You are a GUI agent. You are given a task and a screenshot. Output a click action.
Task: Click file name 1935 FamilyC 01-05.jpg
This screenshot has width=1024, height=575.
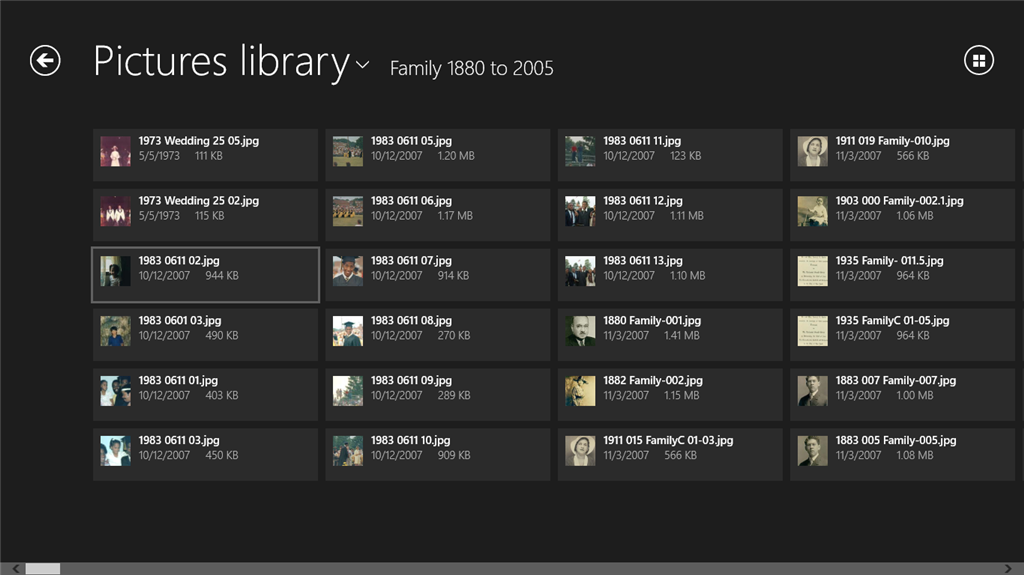893,321
